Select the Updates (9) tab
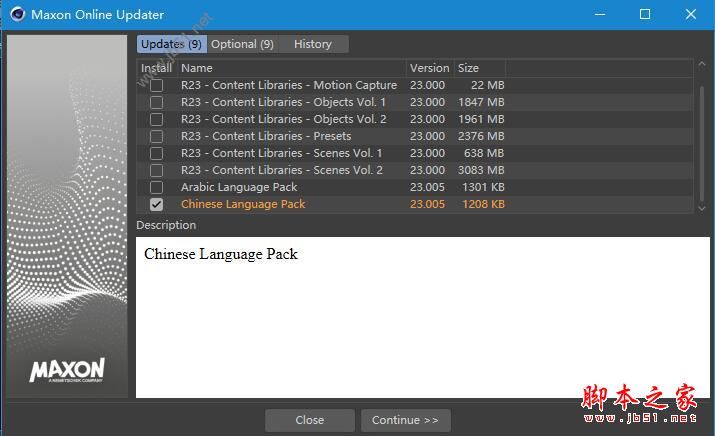Viewport: 715px width, 436px height. point(171,44)
